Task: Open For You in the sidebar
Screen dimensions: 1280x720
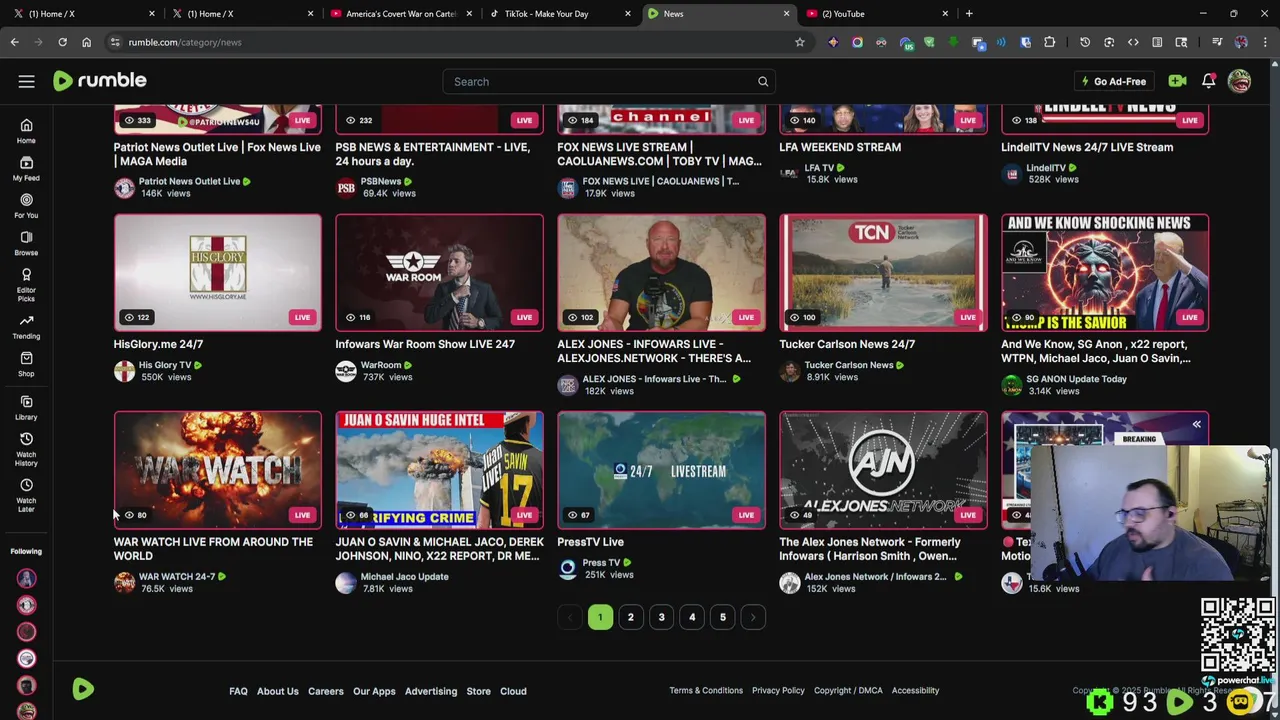Action: (26, 206)
